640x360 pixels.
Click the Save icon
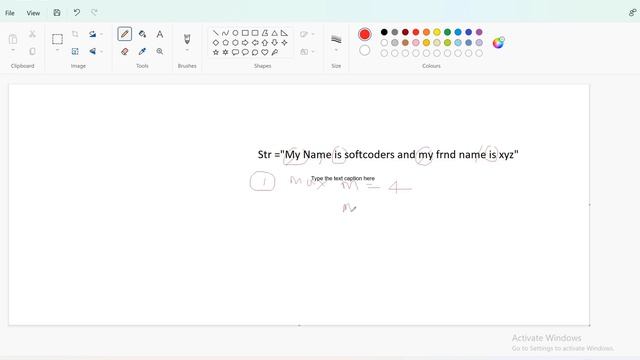pyautogui.click(x=57, y=13)
